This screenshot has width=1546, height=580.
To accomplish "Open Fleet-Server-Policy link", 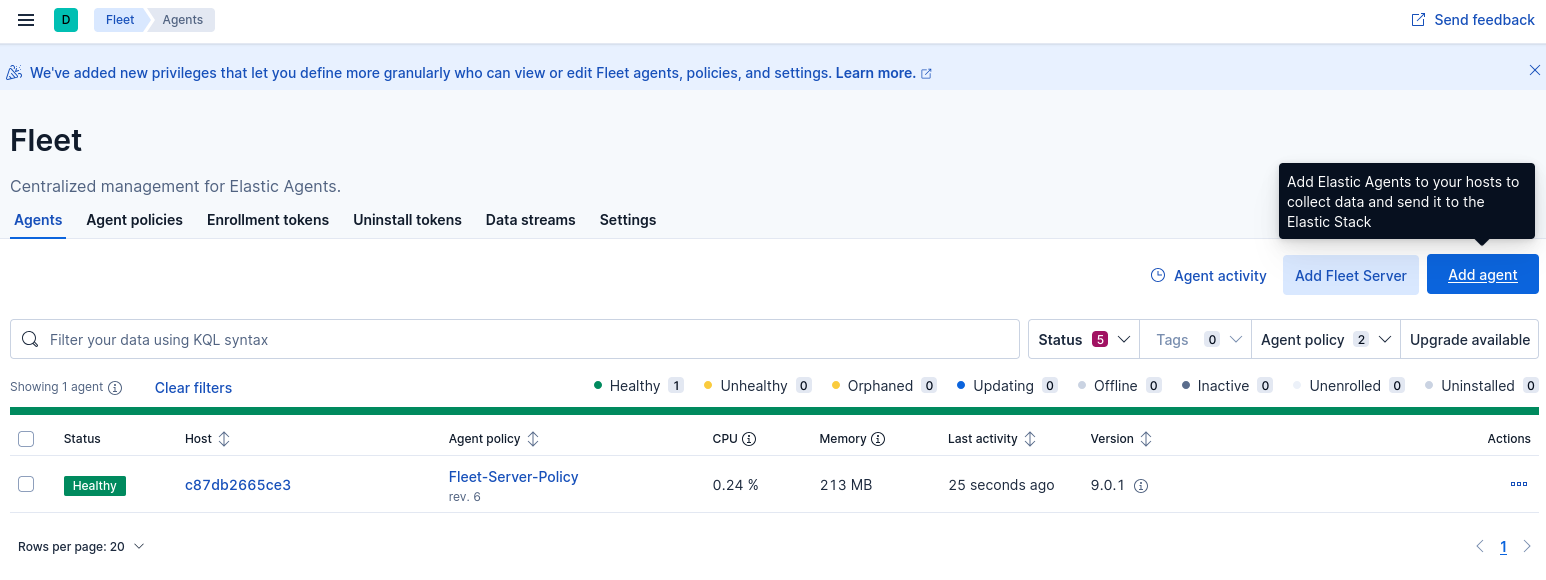I will click(514, 477).
